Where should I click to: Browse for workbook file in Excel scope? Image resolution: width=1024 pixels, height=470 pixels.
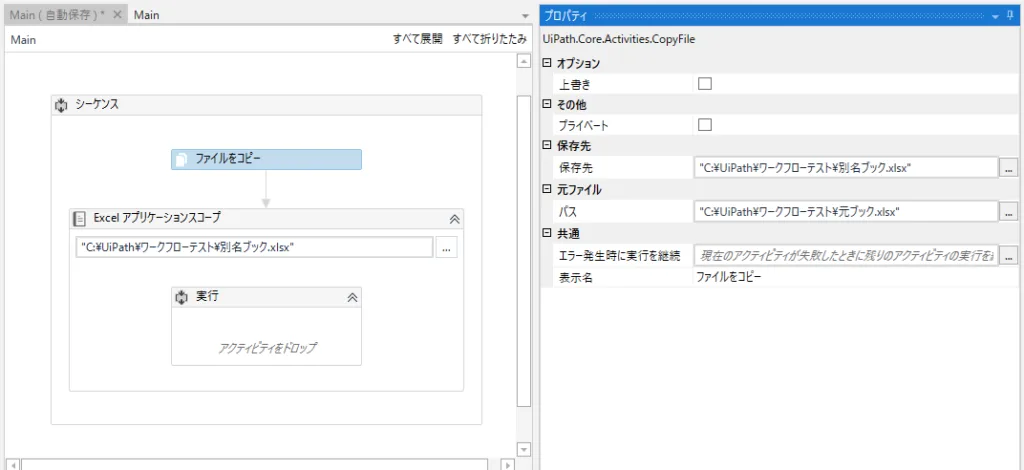[x=447, y=248]
